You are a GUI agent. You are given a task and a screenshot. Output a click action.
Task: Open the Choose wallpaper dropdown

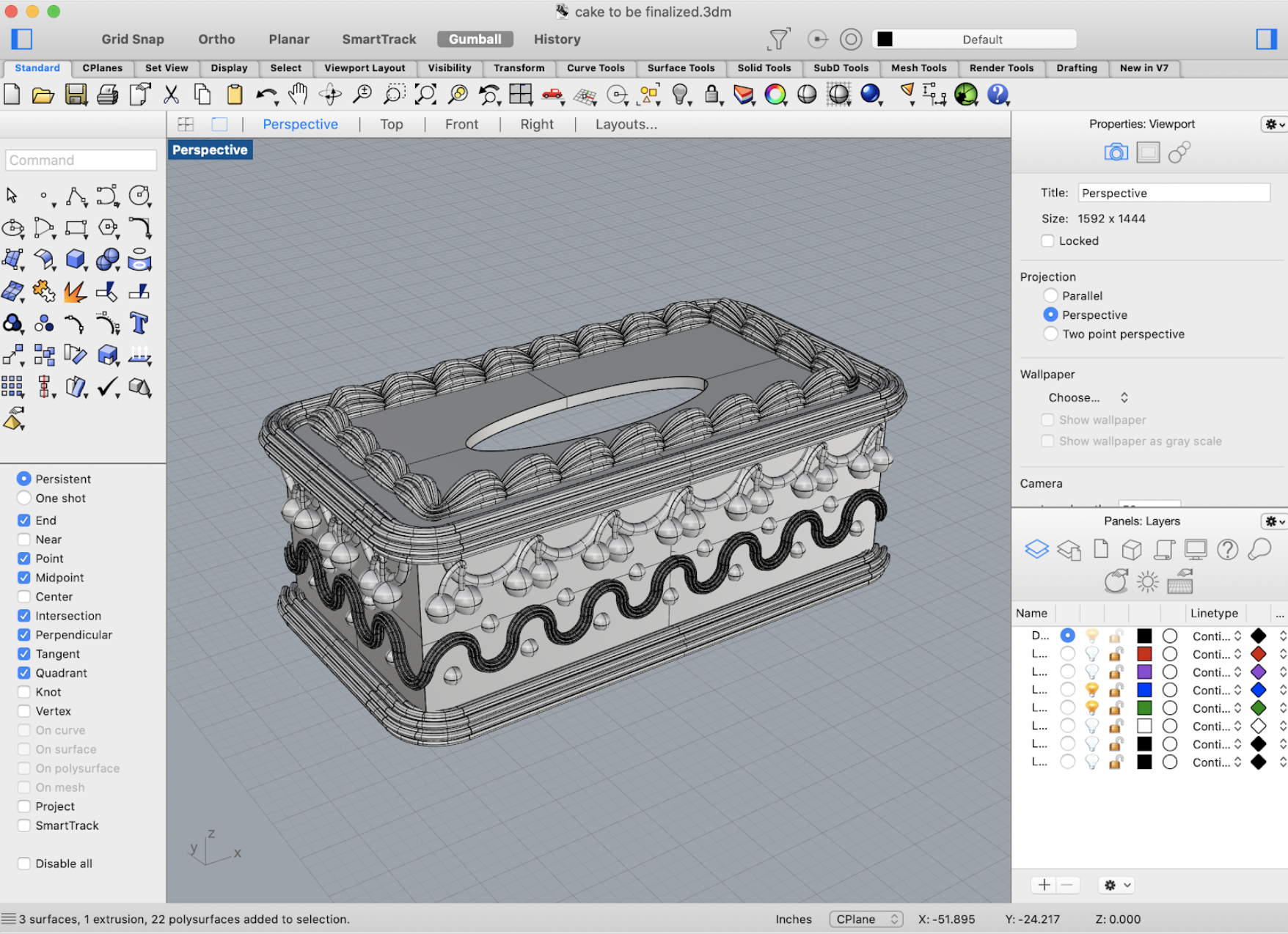tap(1088, 397)
